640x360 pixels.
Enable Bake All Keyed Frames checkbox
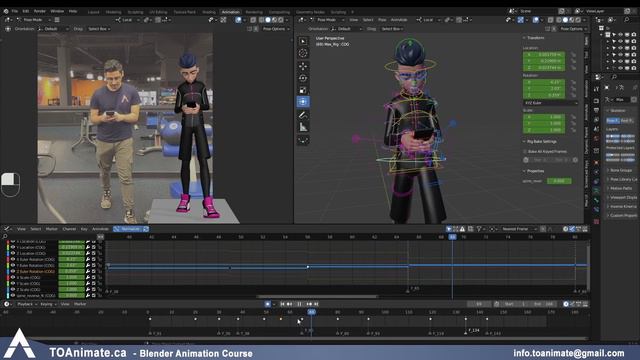(525, 151)
